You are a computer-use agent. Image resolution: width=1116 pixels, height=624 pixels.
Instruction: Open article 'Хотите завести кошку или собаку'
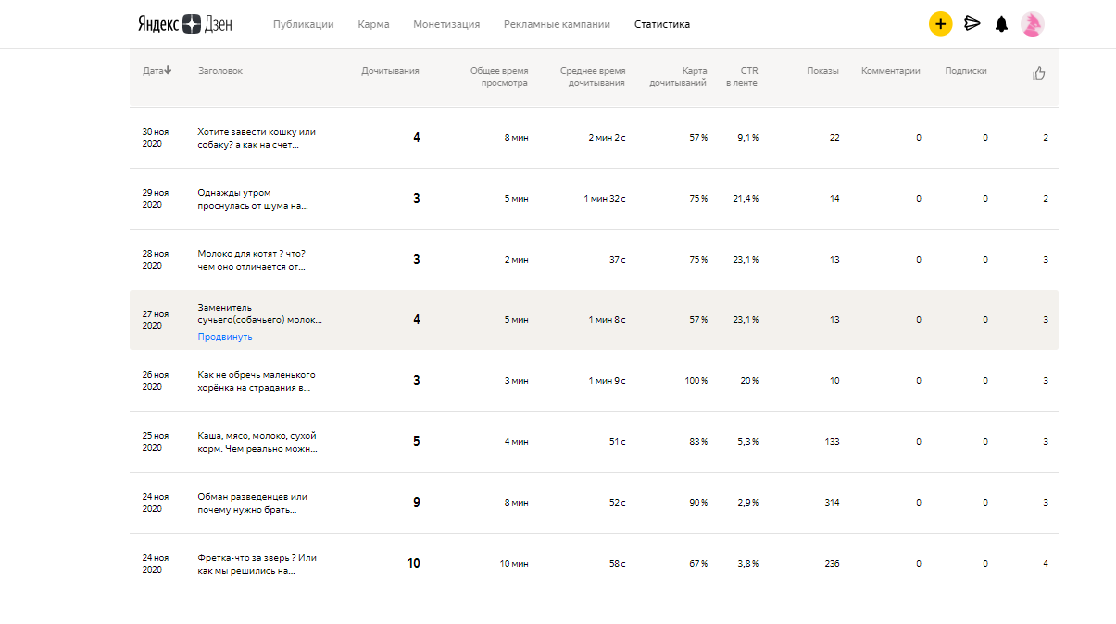pyautogui.click(x=256, y=138)
